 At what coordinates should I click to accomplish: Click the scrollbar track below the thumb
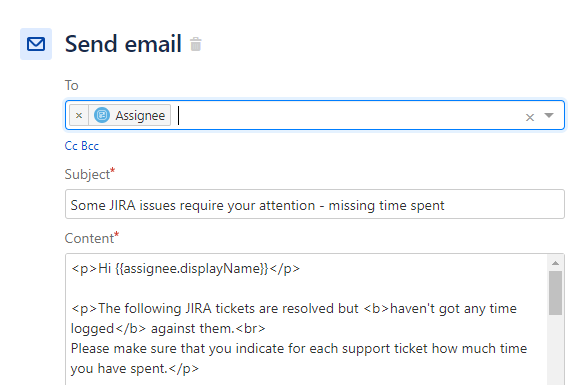[x=556, y=350]
